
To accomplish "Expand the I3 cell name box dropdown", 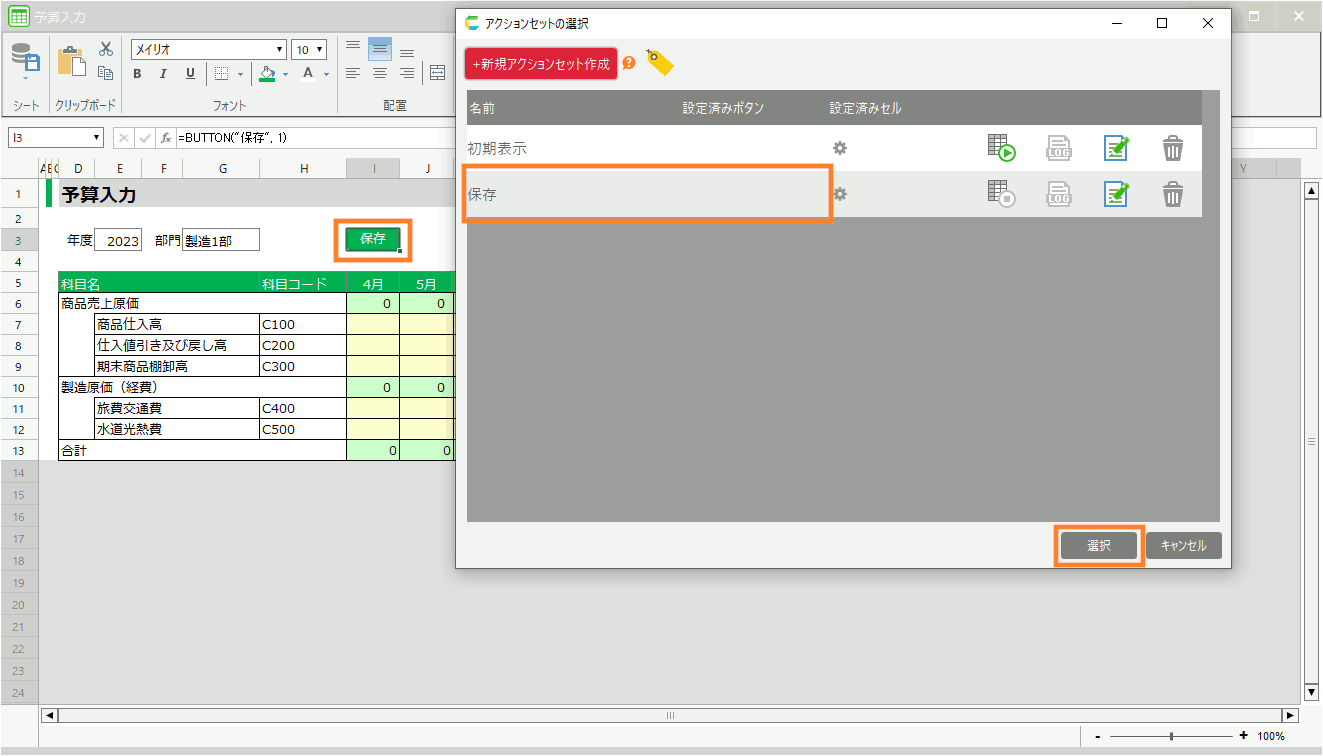I will pos(97,137).
